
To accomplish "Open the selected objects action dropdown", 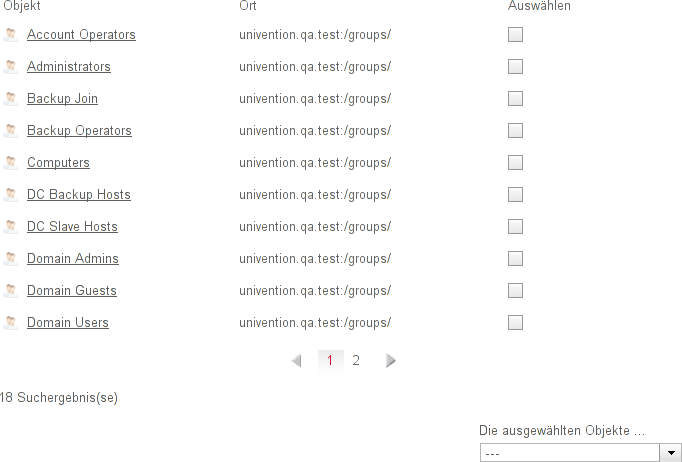I will pos(571,453).
